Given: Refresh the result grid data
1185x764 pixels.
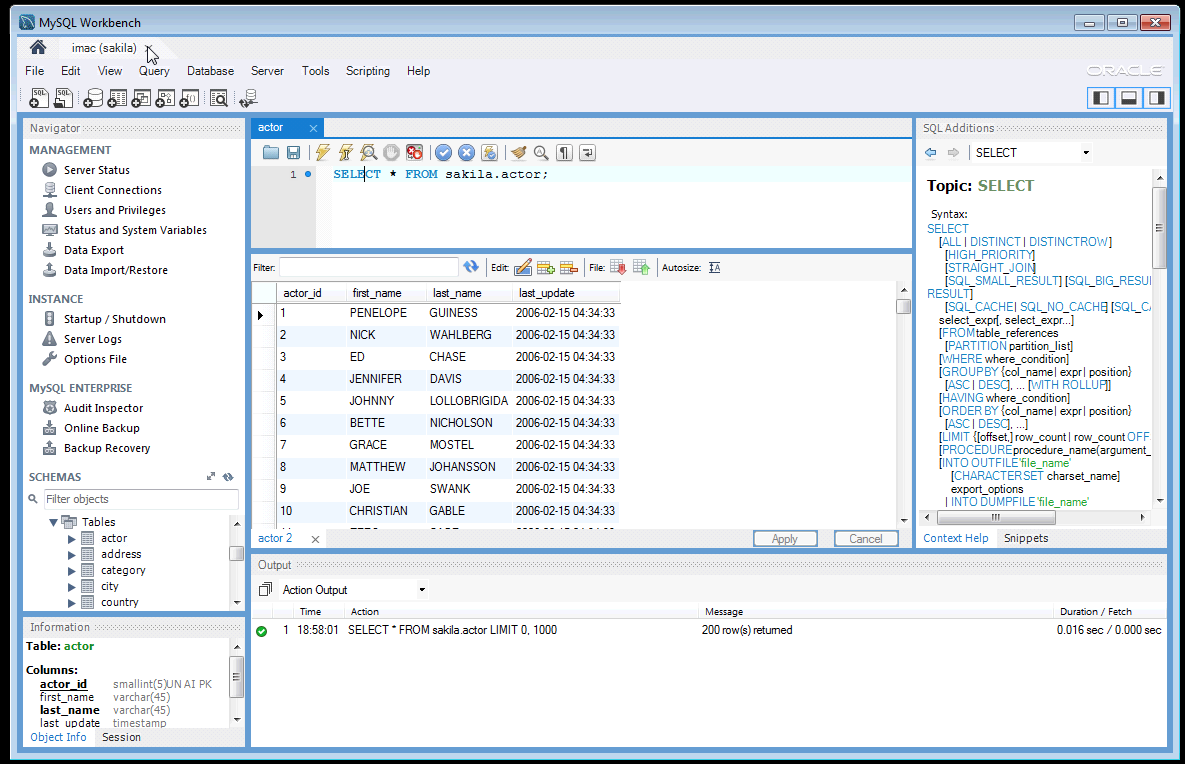Looking at the screenshot, I should click(x=471, y=267).
